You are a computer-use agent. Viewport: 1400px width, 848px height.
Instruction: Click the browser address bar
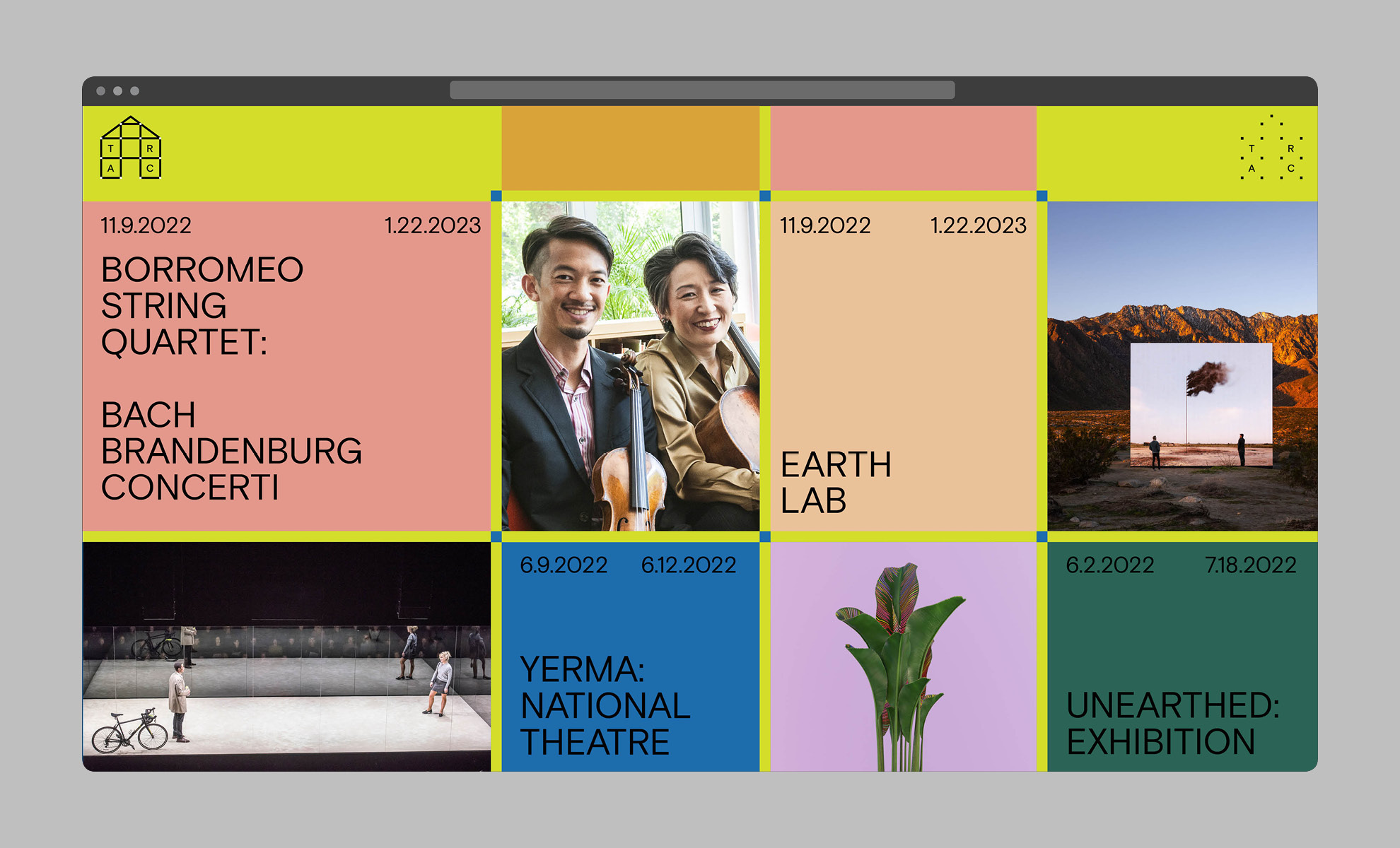point(702,90)
